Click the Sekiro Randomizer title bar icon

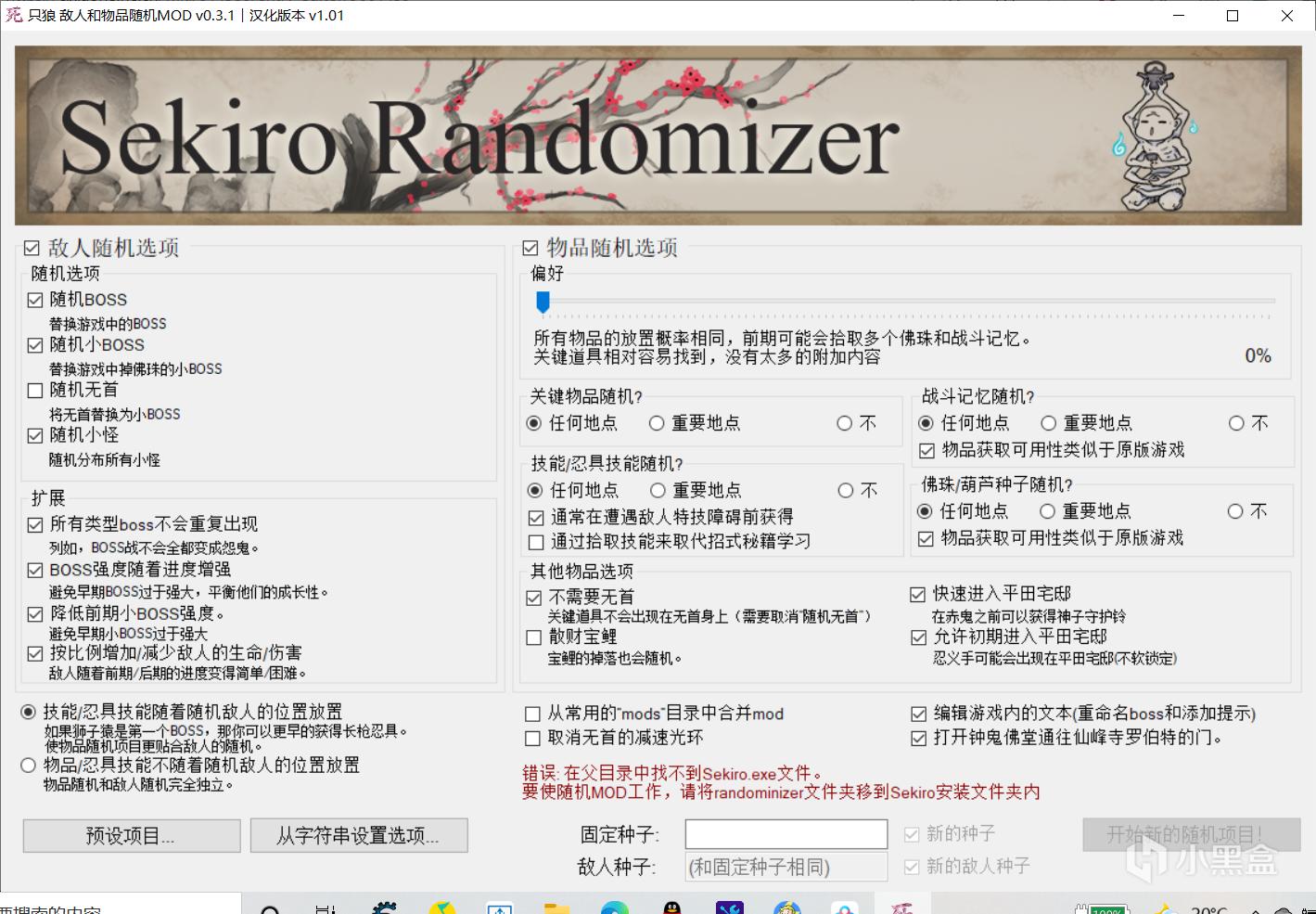(14, 15)
